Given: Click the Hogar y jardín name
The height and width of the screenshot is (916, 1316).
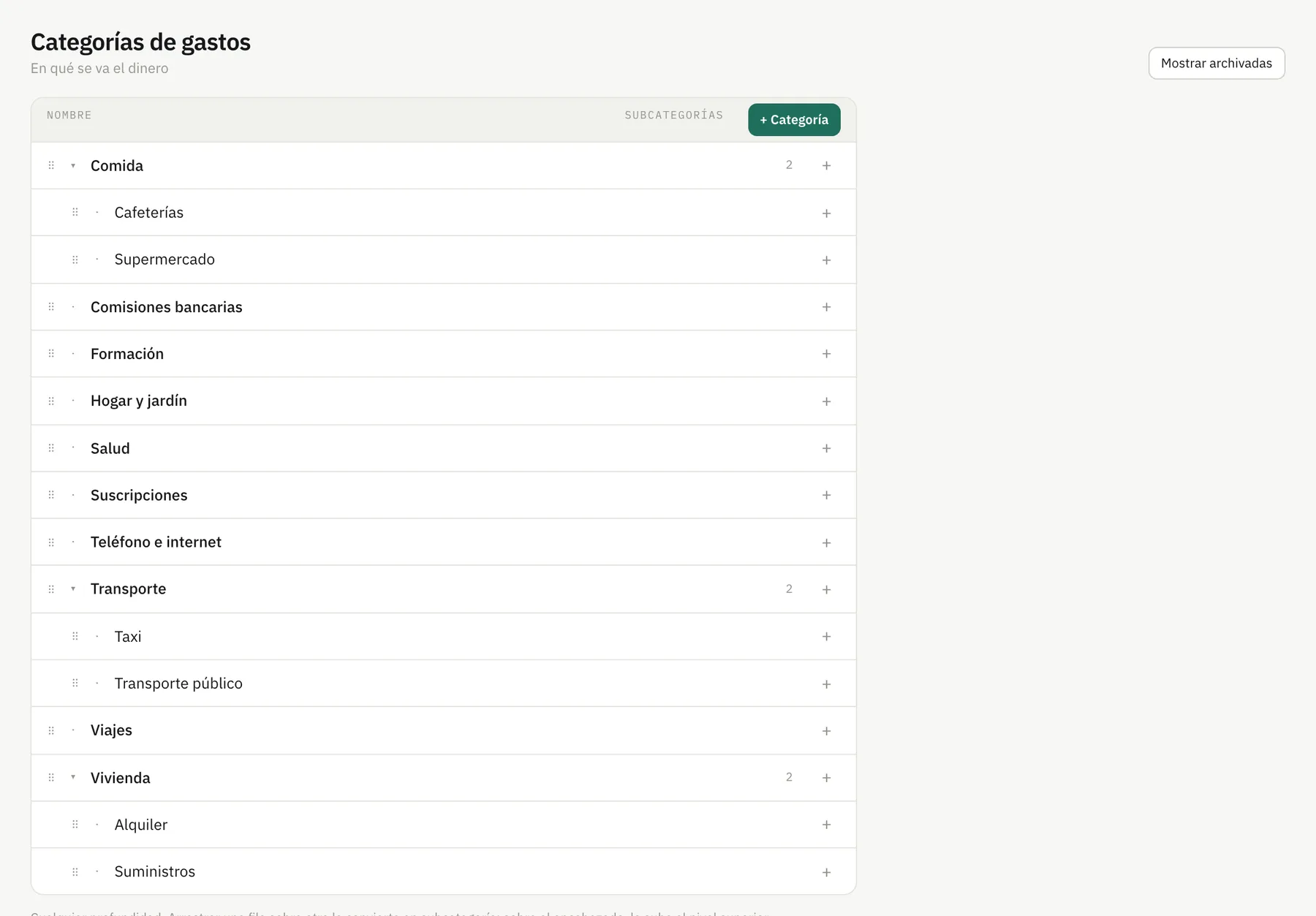Looking at the screenshot, I should tap(139, 401).
